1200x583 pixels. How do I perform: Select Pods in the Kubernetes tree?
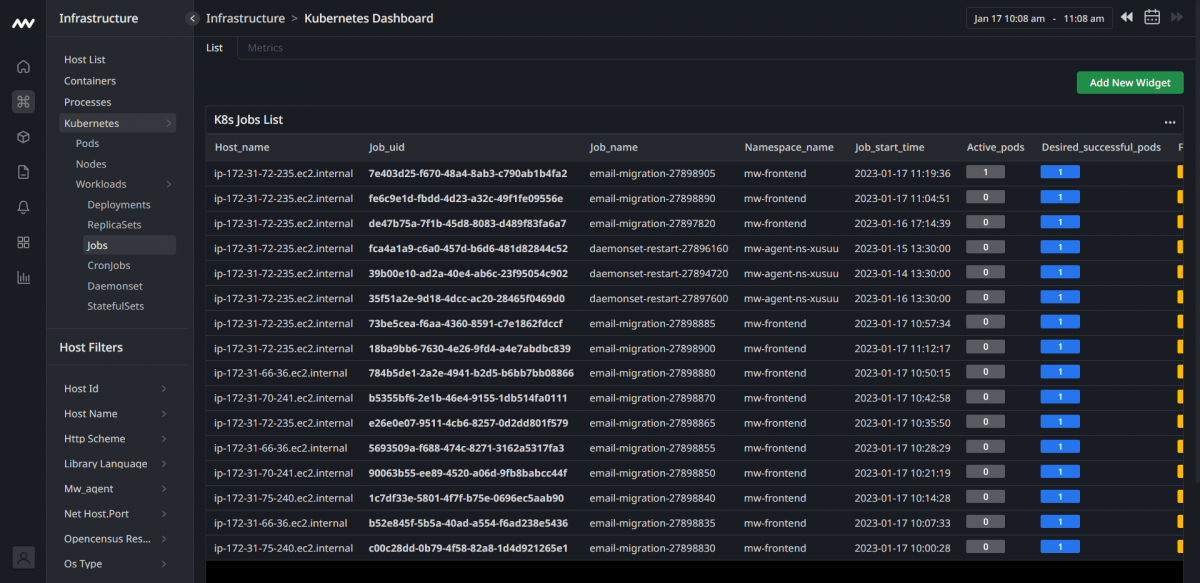tap(88, 143)
